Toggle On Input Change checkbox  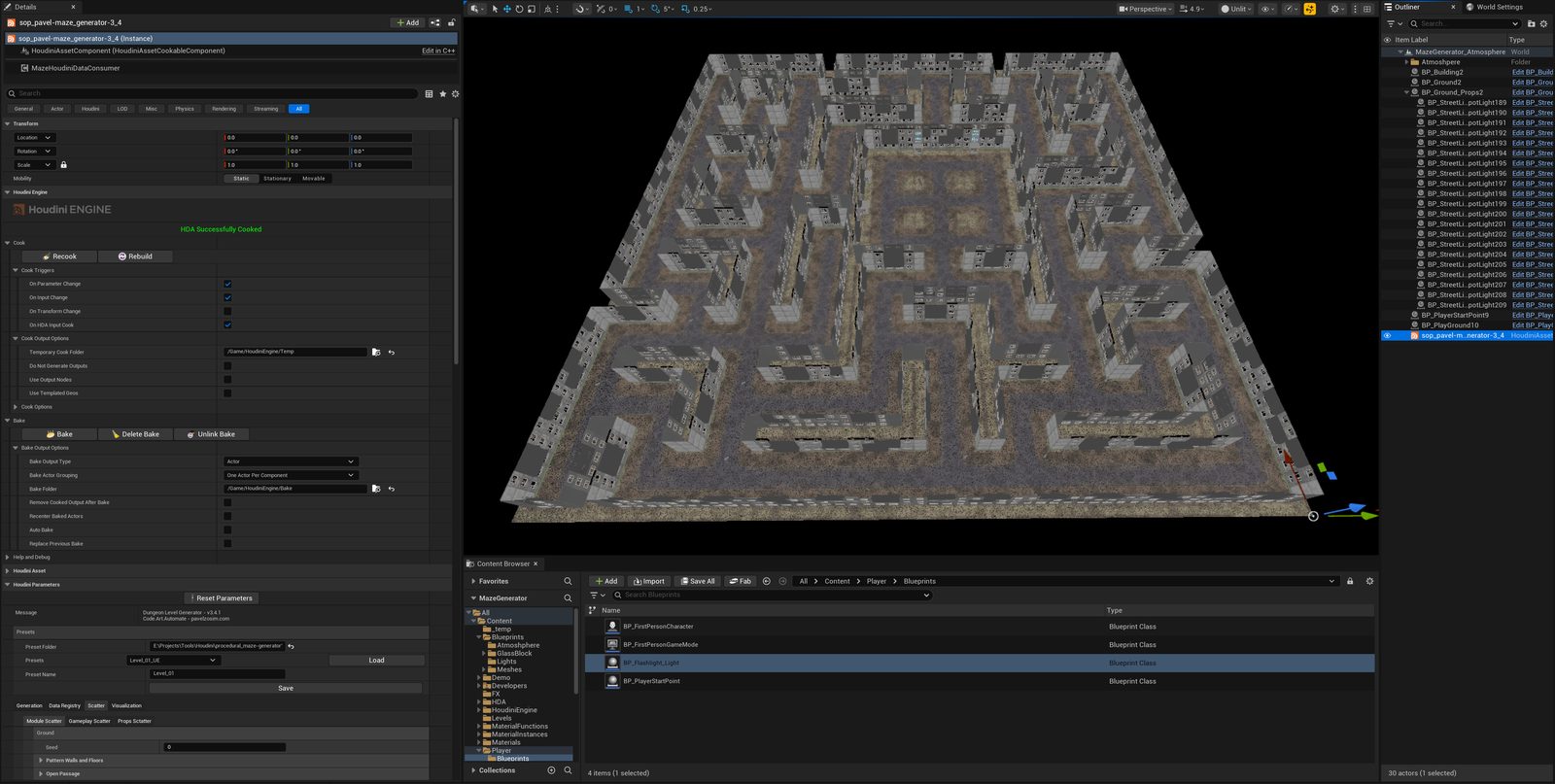(x=227, y=297)
